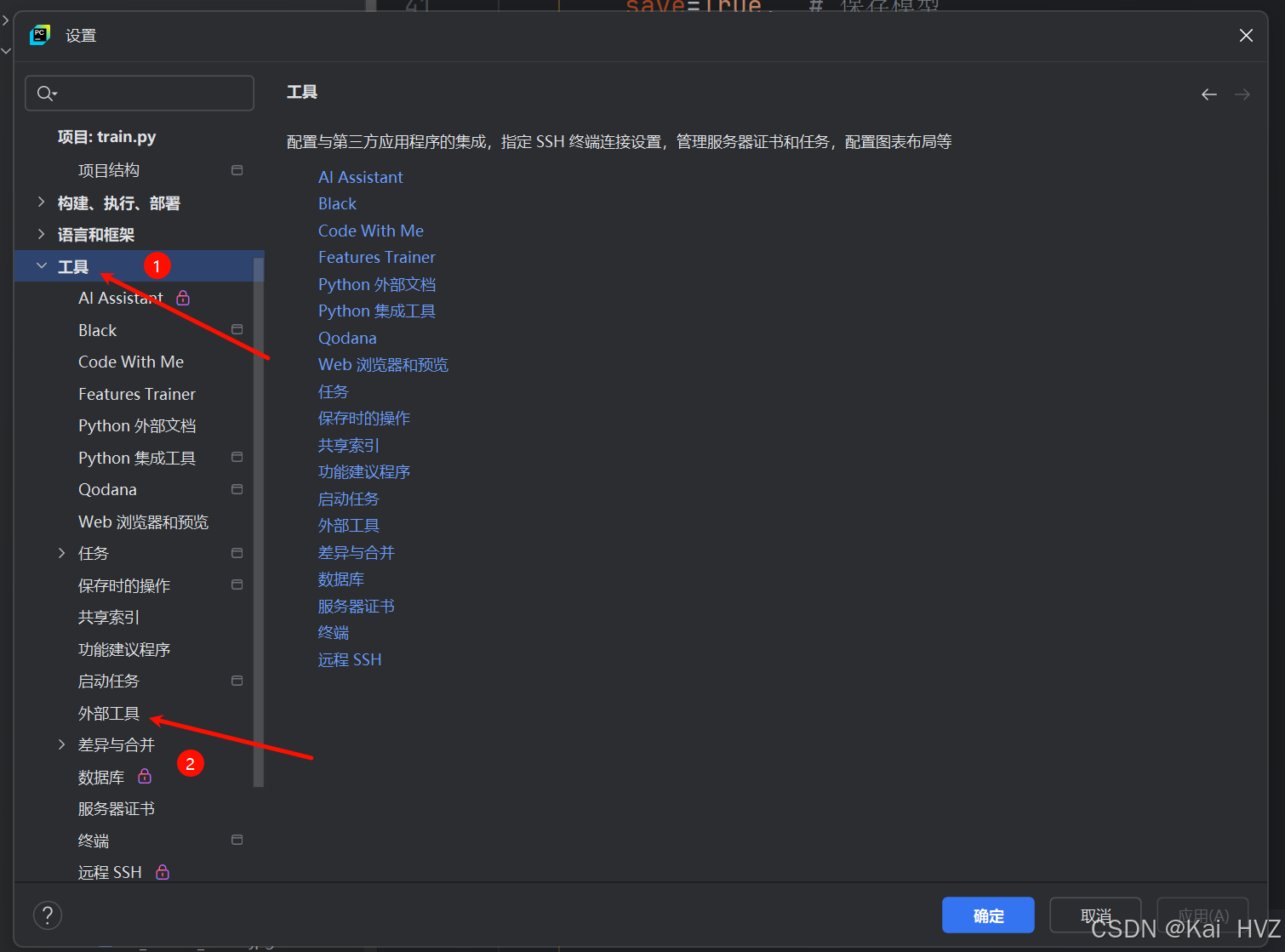This screenshot has width=1285, height=952.
Task: Select 项目结构 in settings tree
Action: tap(109, 170)
